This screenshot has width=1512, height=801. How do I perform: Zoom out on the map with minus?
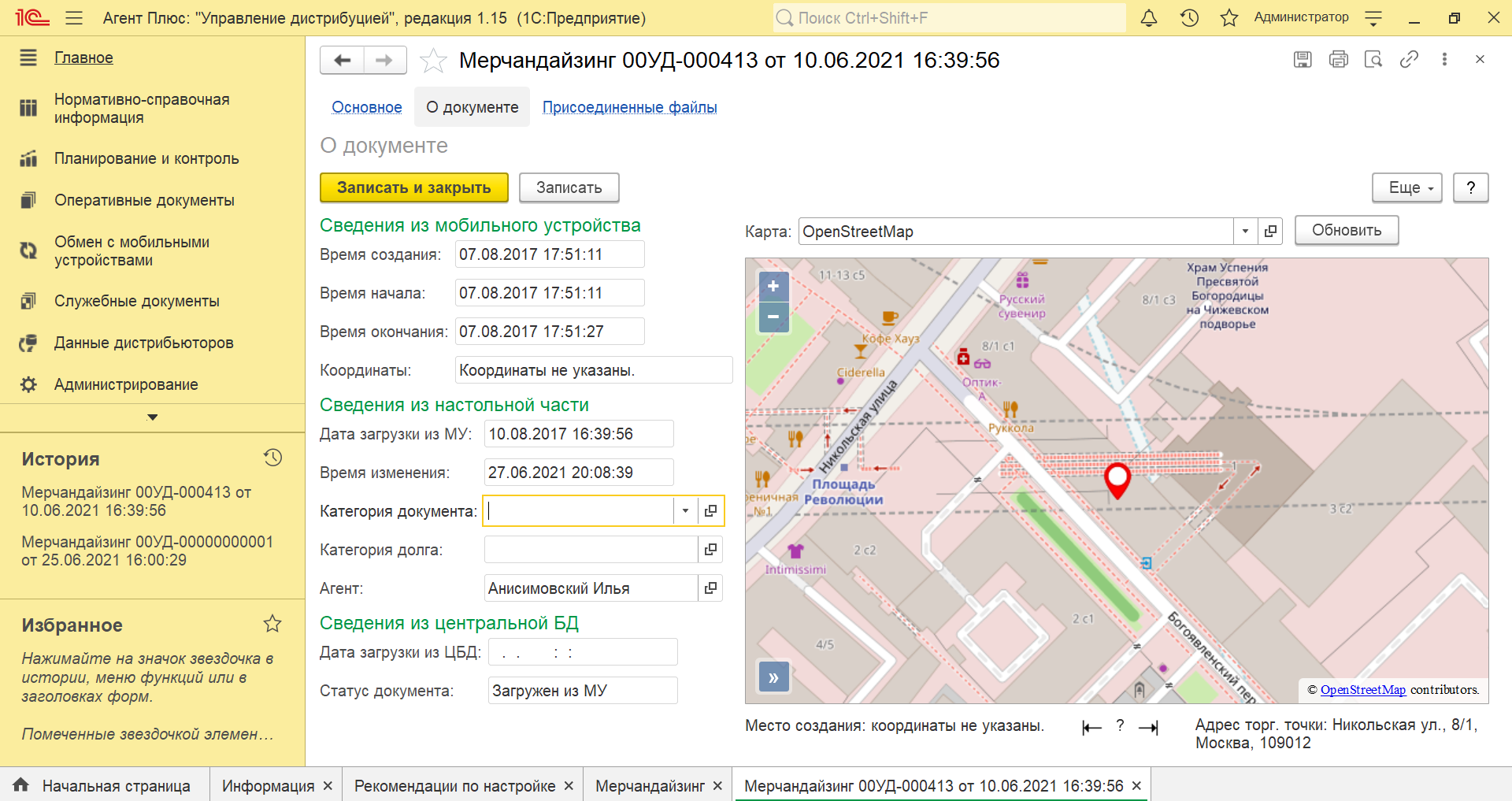point(773,317)
